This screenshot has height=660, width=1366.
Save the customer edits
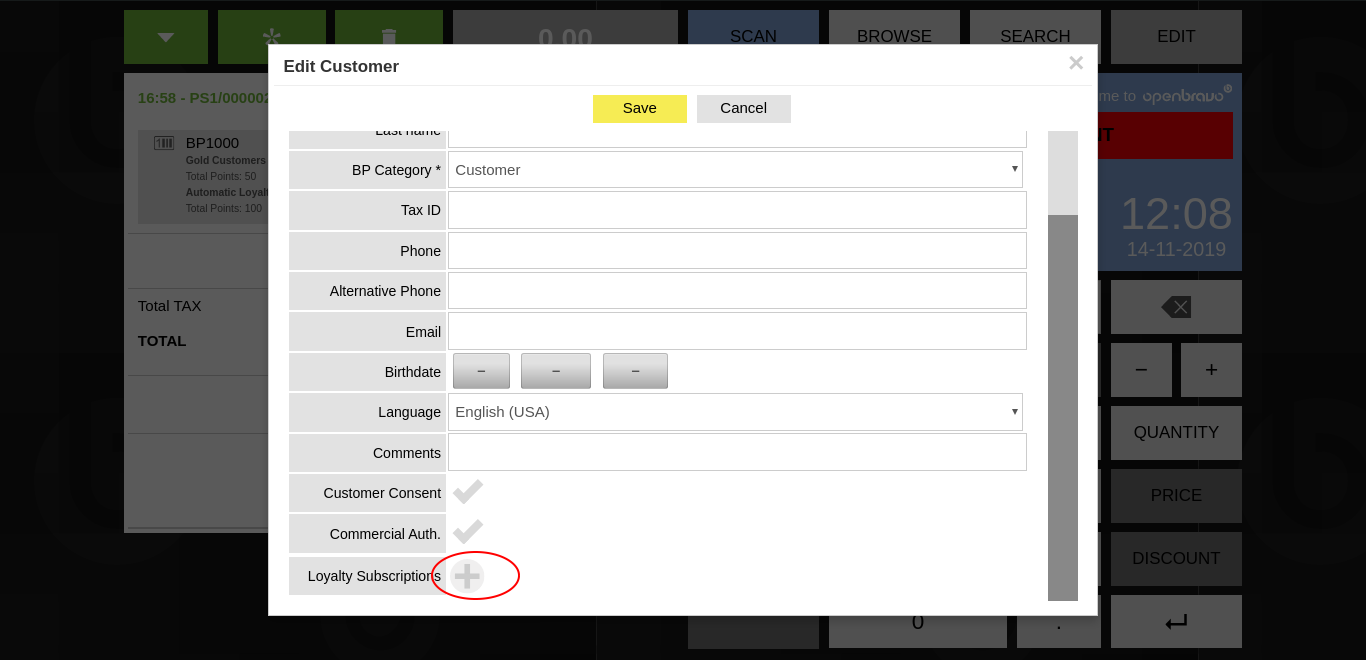tap(640, 109)
